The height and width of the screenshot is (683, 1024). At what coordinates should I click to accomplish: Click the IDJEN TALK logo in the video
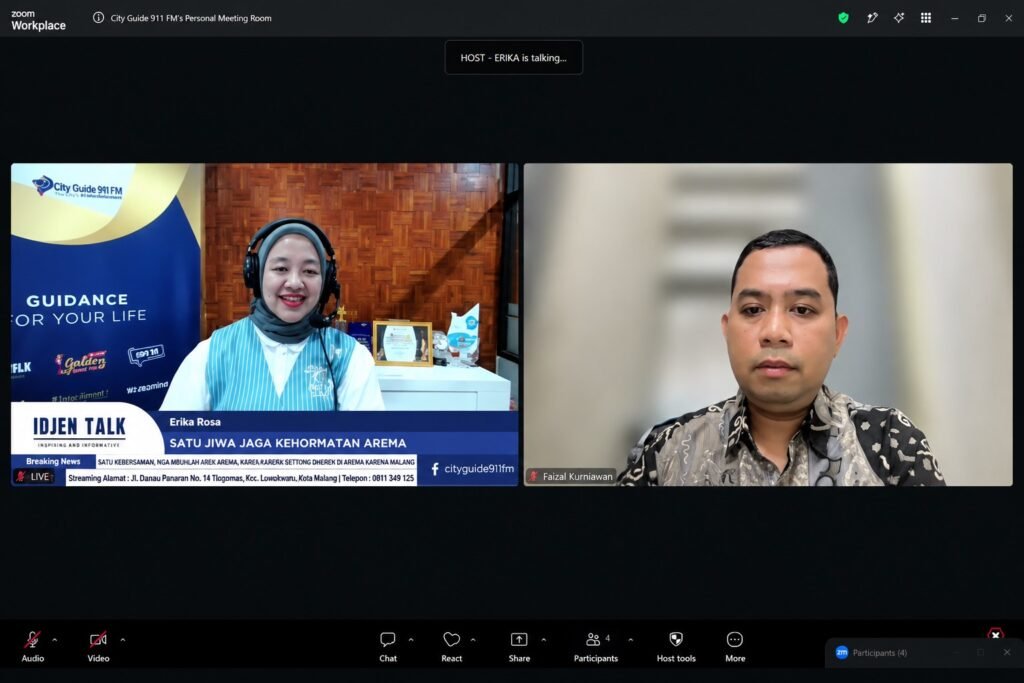(79, 431)
